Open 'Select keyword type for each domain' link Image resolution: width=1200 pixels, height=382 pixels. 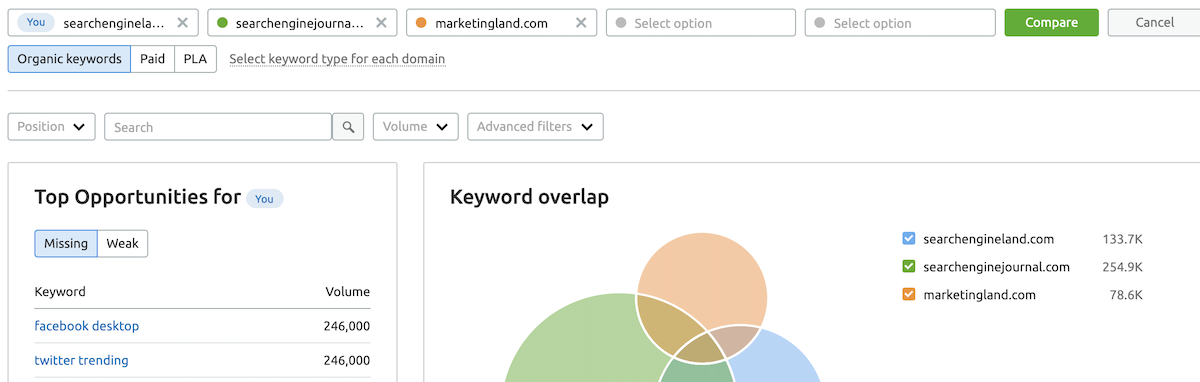coord(337,59)
